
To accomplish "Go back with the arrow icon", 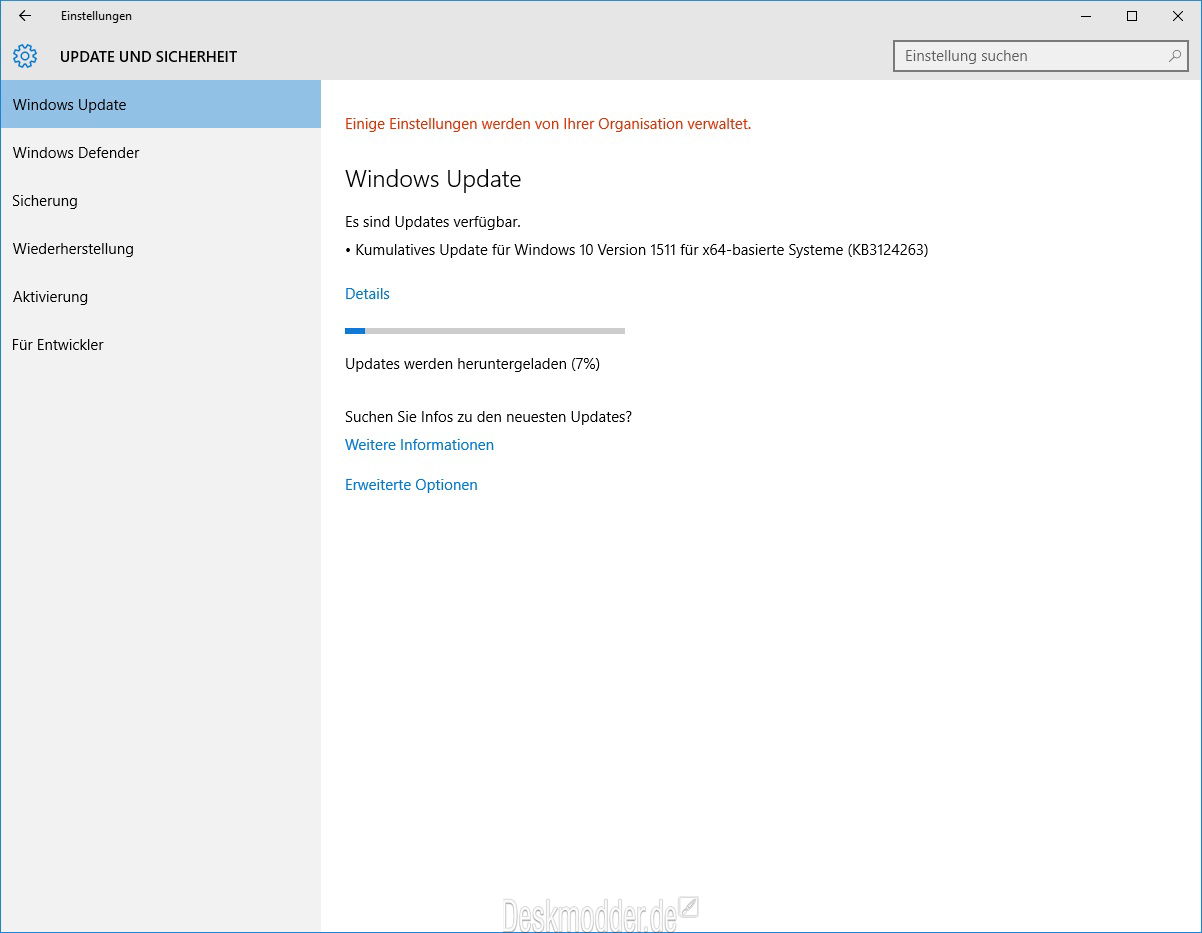I will click(x=24, y=16).
